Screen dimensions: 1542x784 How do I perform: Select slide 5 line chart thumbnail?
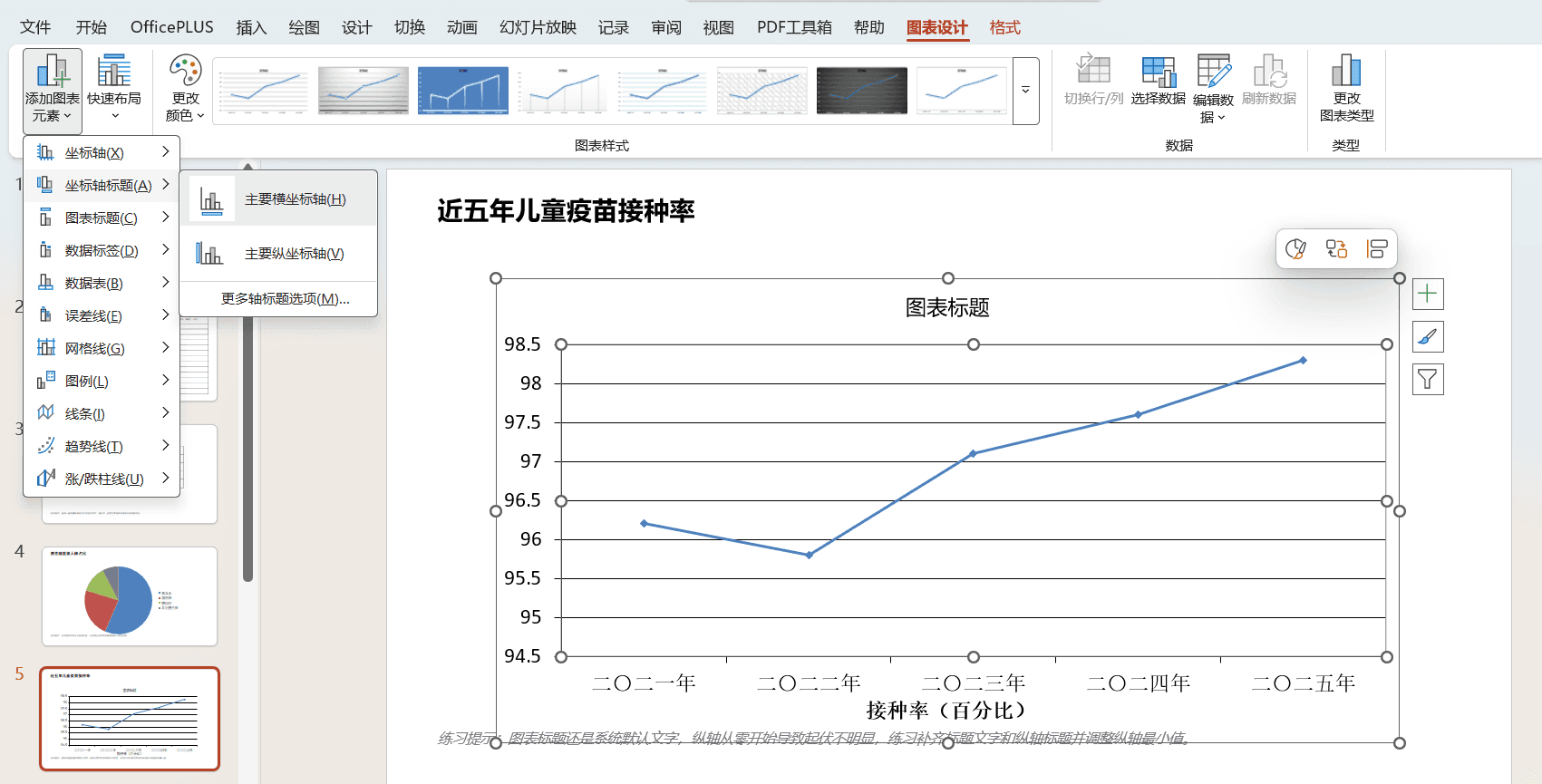130,719
